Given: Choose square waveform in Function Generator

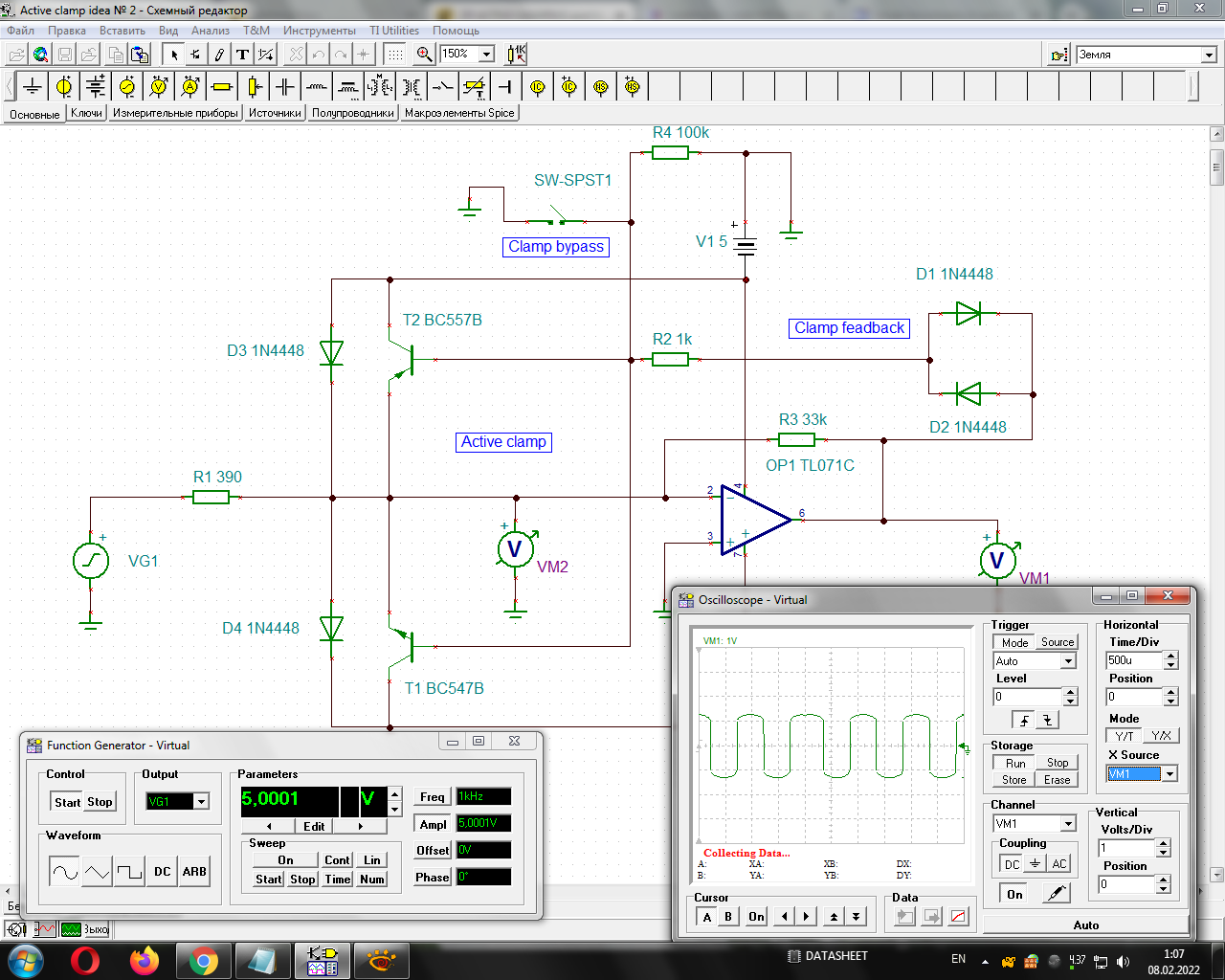Looking at the screenshot, I should click(x=128, y=872).
